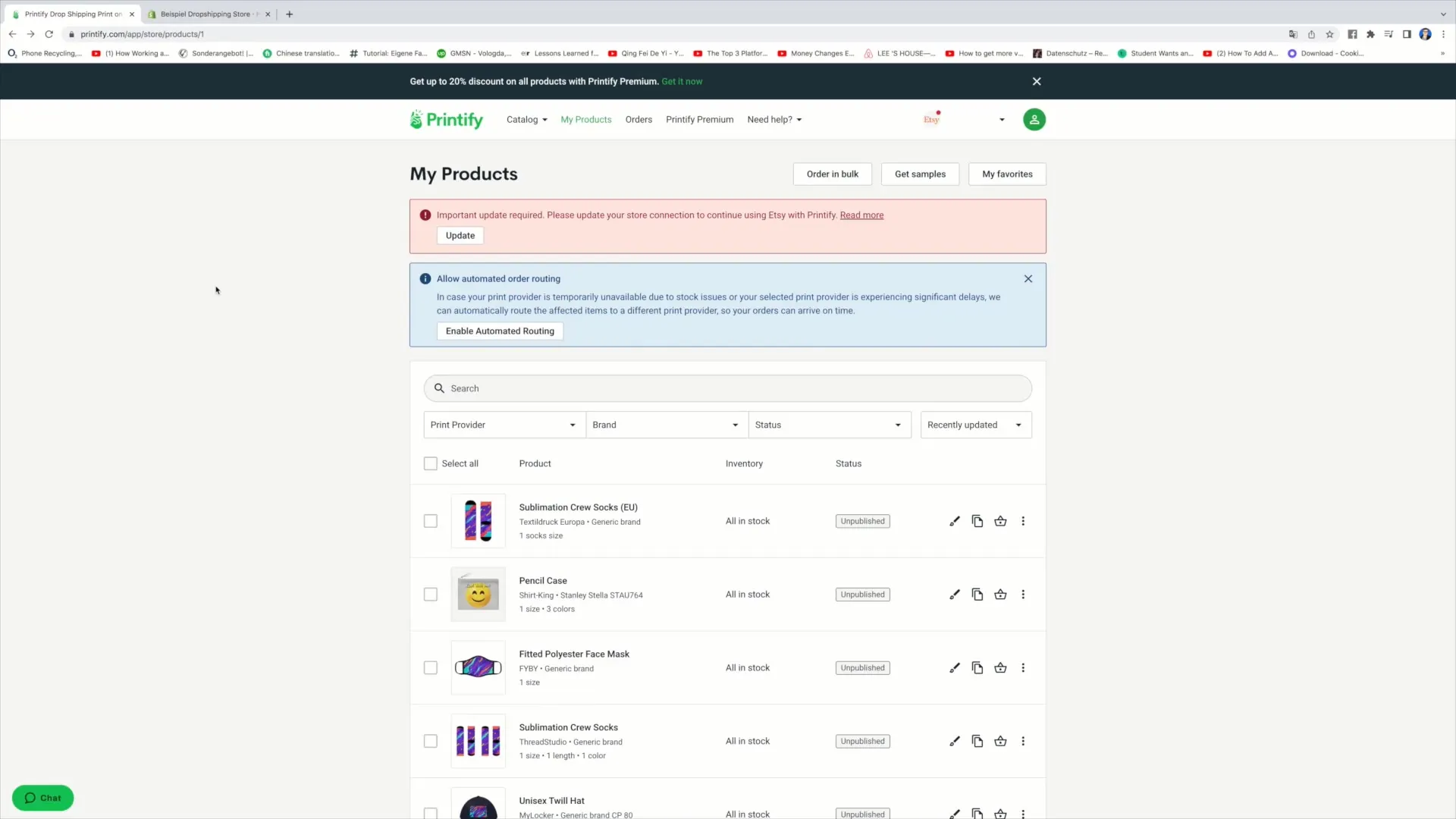Edit the ThreadStudio Sublimation Crew Socks product
This screenshot has width=1456, height=819.
[x=955, y=741]
